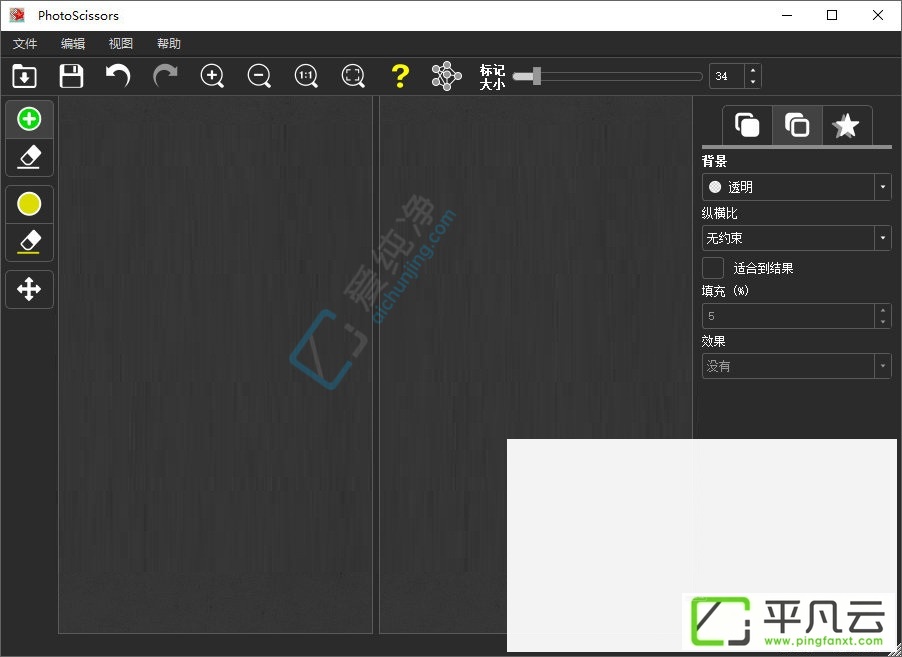Select the move pan tool
902x657 pixels.
[29, 289]
